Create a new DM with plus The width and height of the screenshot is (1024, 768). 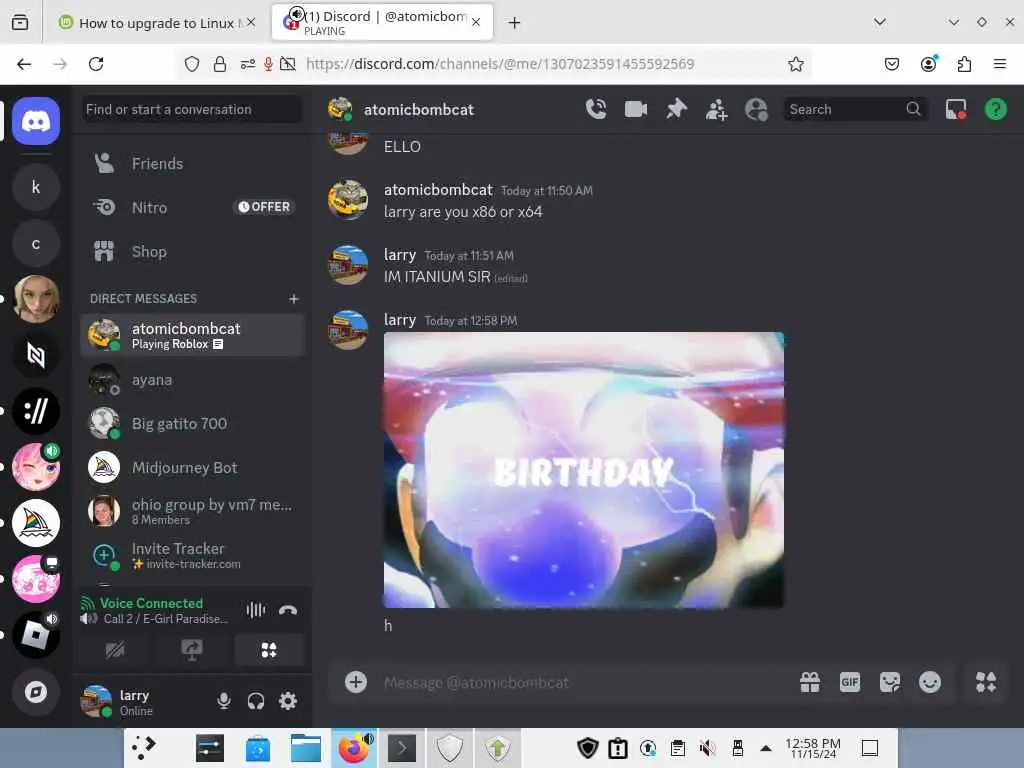tap(293, 298)
